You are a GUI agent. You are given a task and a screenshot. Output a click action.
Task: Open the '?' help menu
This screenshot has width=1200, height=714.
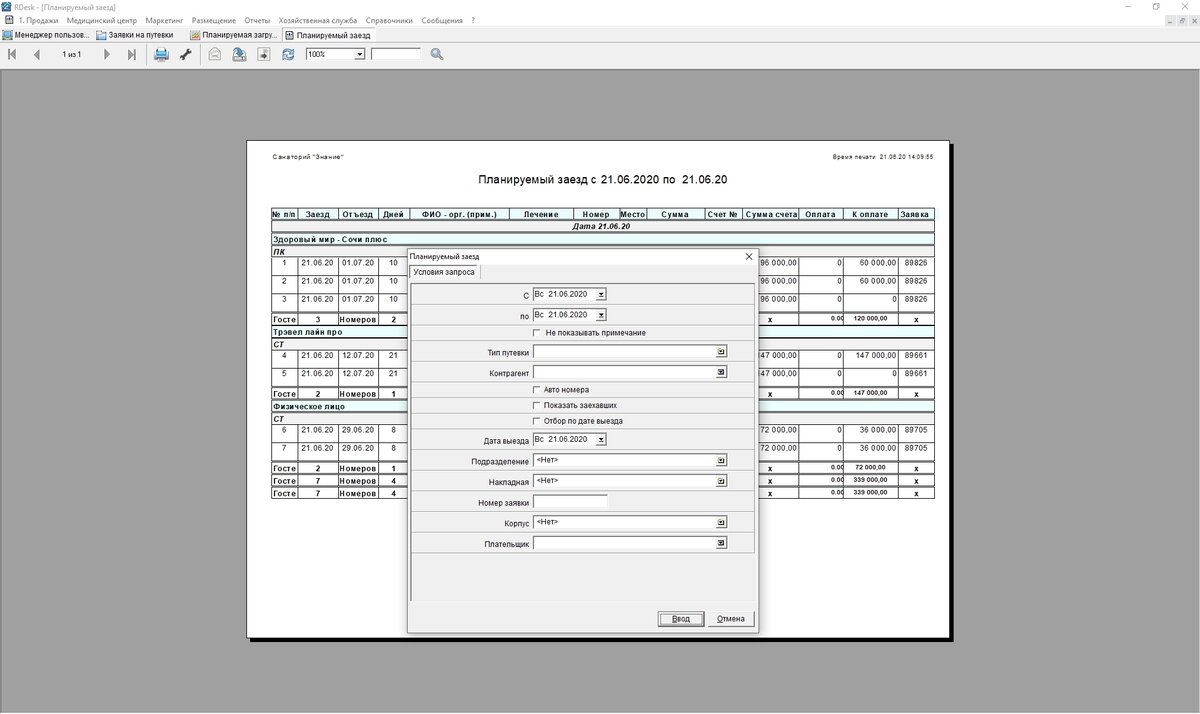pyautogui.click(x=473, y=20)
